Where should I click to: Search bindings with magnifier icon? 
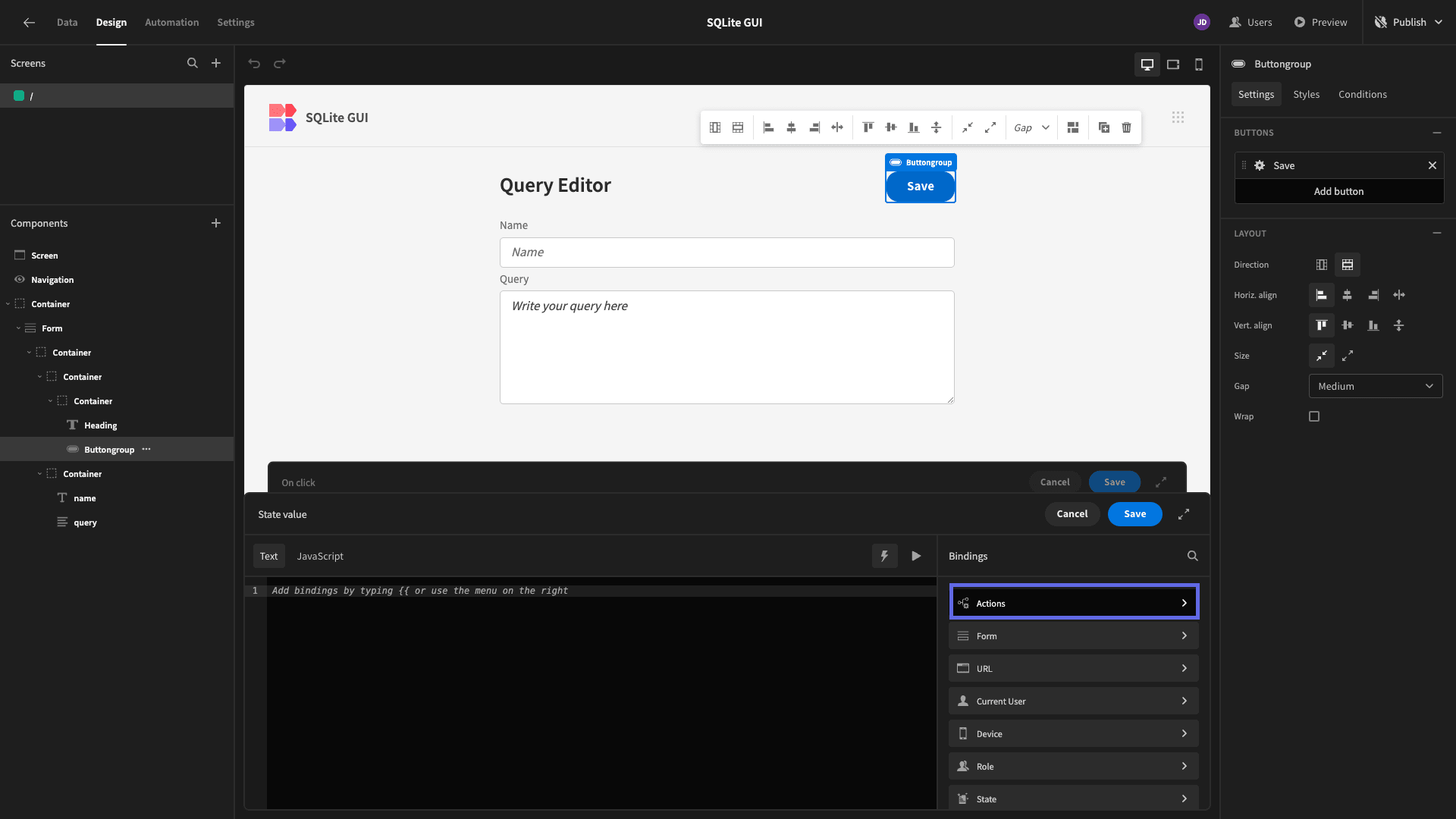1193,556
